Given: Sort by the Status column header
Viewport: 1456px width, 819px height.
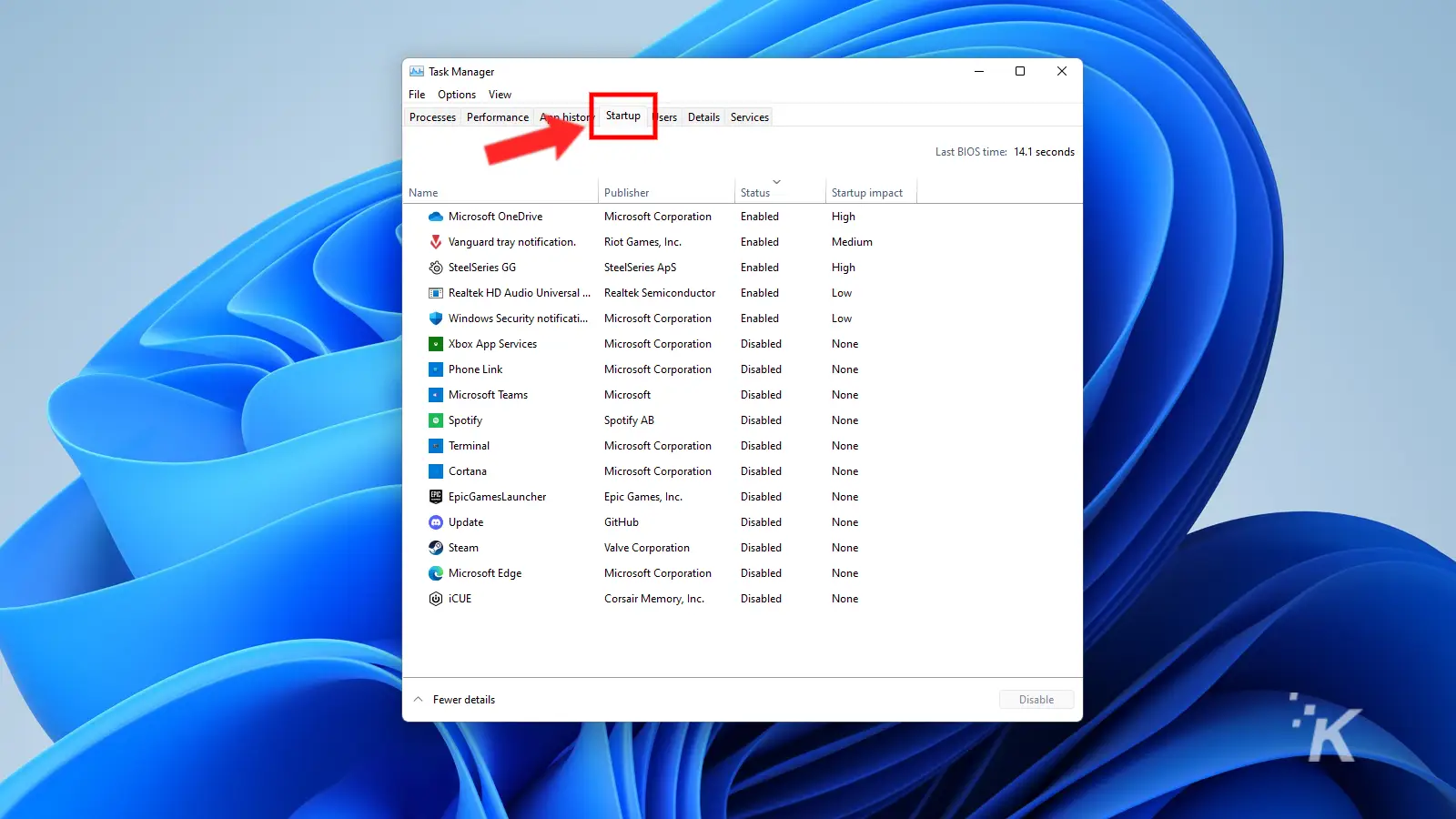Looking at the screenshot, I should [x=780, y=192].
